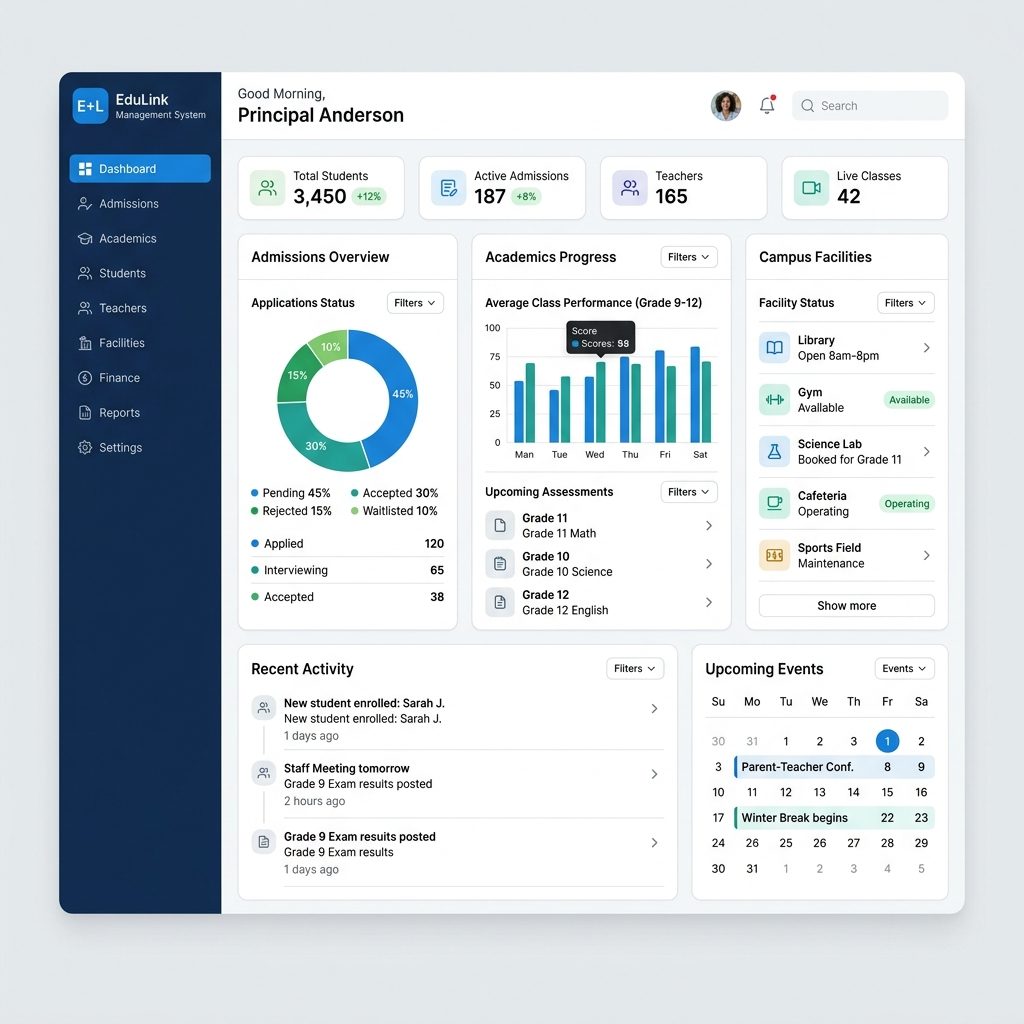Click the Science Lab flask icon
The height and width of the screenshot is (1024, 1024).
pyautogui.click(x=775, y=451)
